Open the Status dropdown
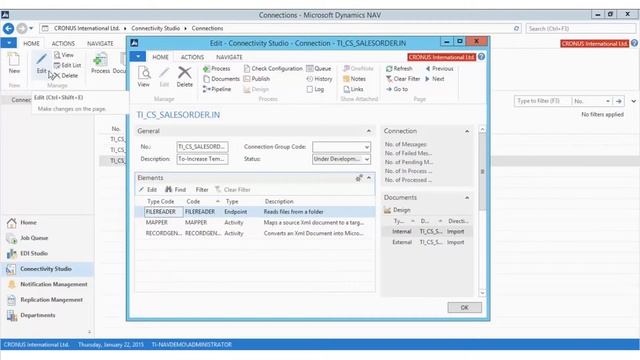This screenshot has width=640, height=360. [367, 159]
